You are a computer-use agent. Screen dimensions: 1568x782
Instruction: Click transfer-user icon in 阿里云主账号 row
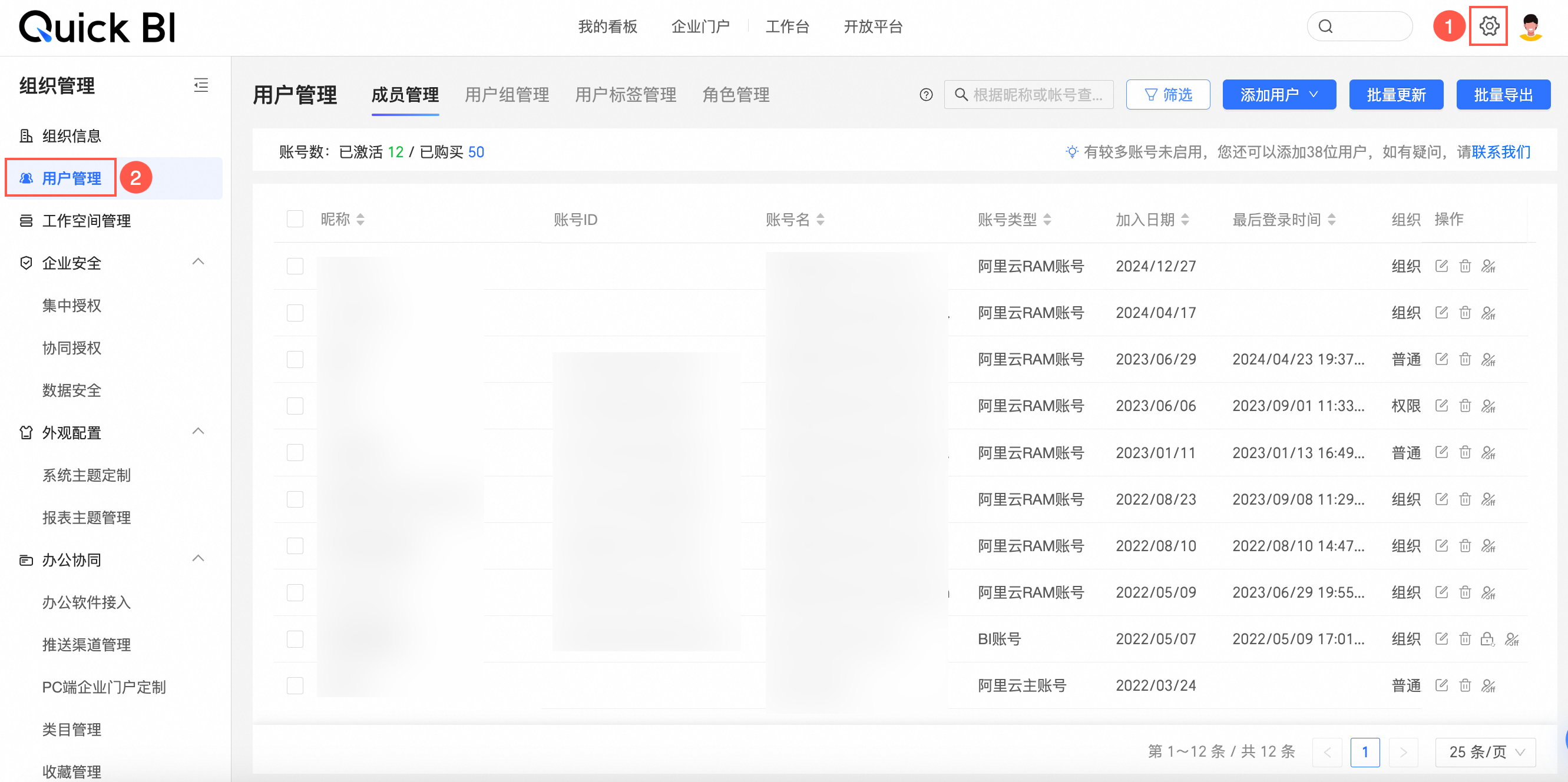click(x=1488, y=686)
